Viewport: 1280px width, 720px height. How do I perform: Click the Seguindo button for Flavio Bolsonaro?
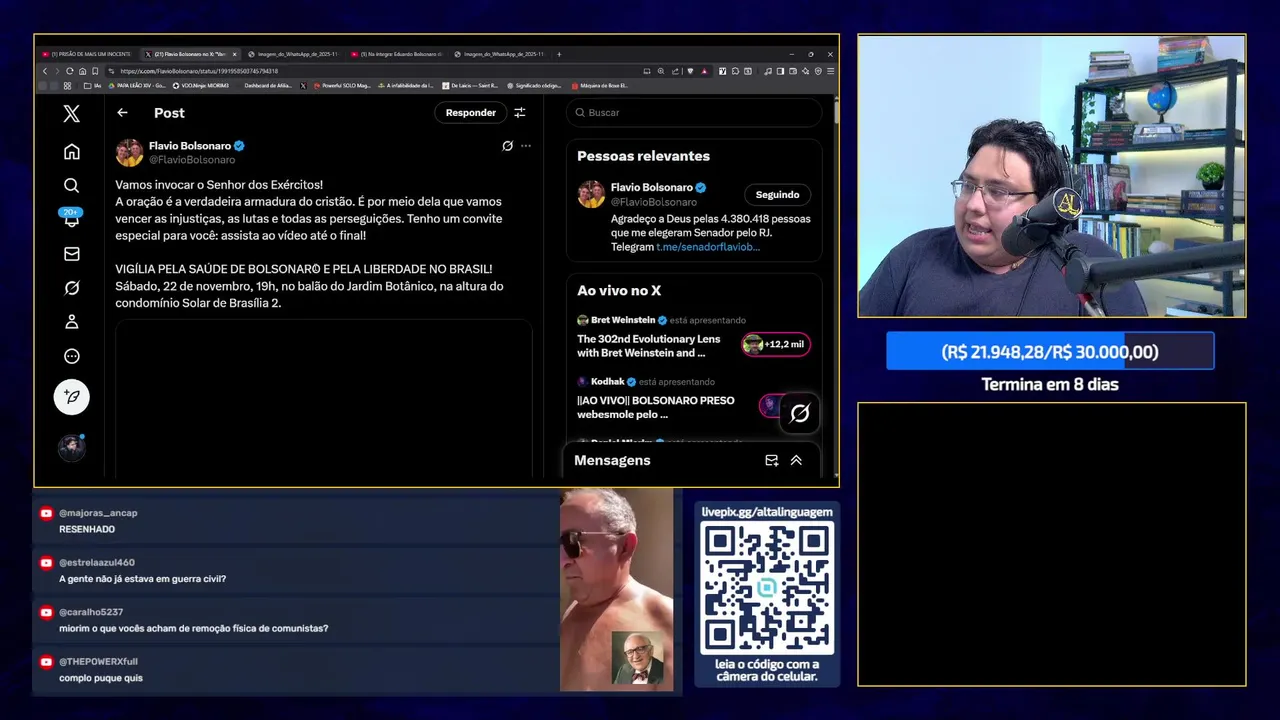777,195
